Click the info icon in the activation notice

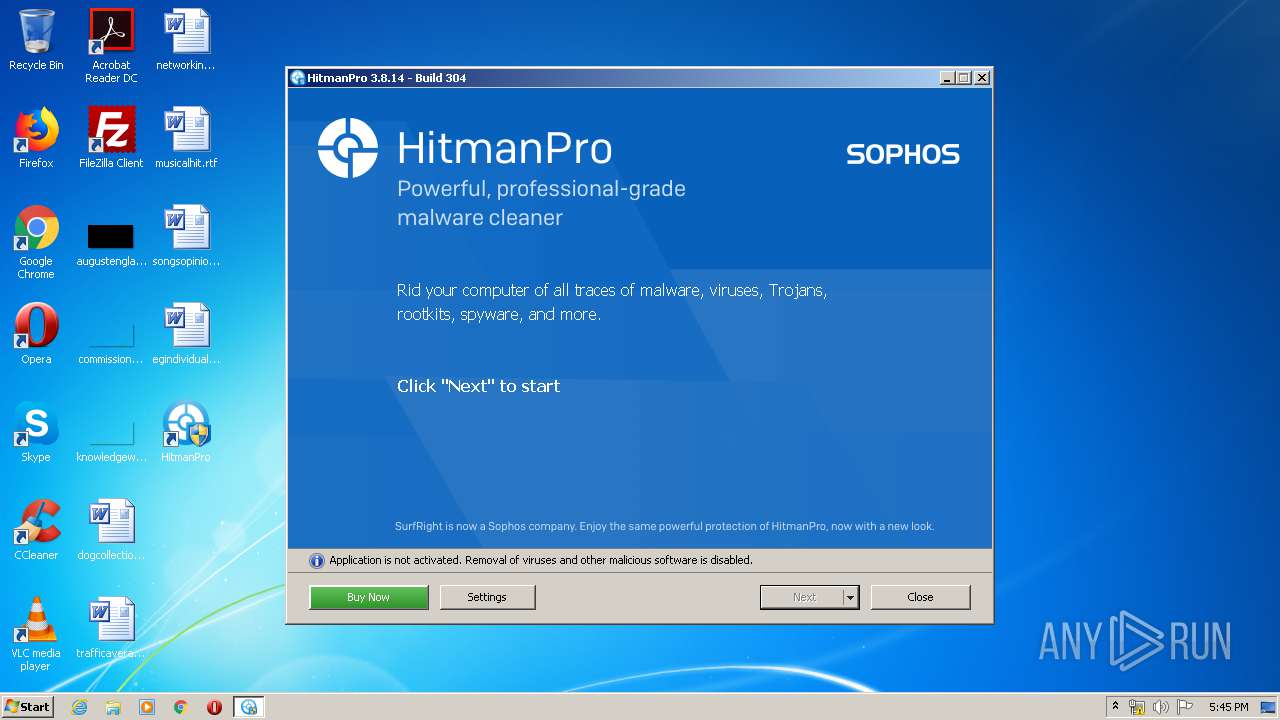point(316,561)
